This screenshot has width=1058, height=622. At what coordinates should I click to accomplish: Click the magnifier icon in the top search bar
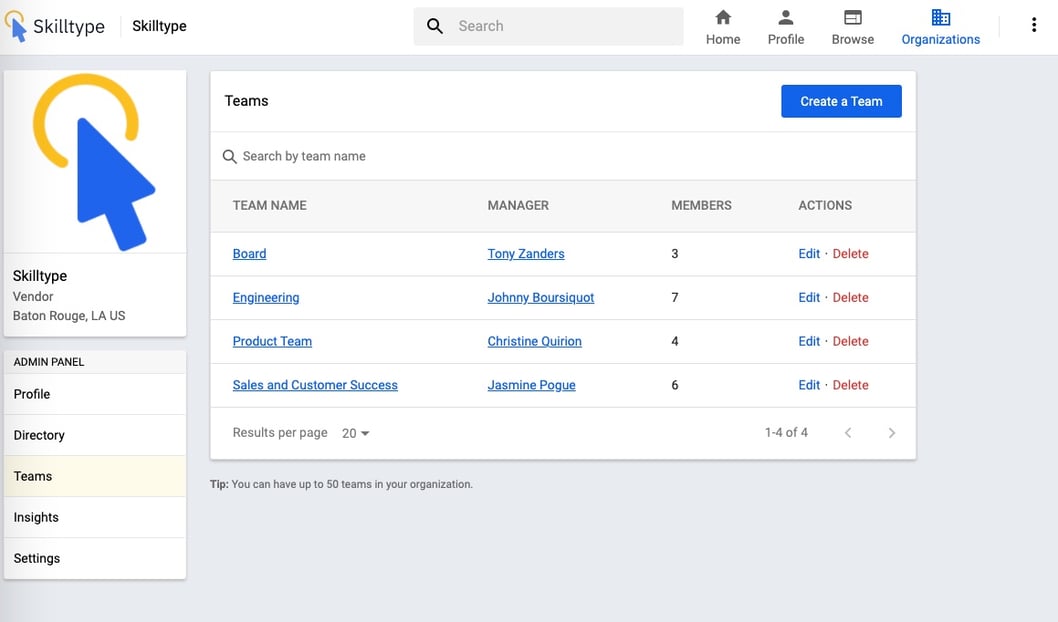click(435, 26)
